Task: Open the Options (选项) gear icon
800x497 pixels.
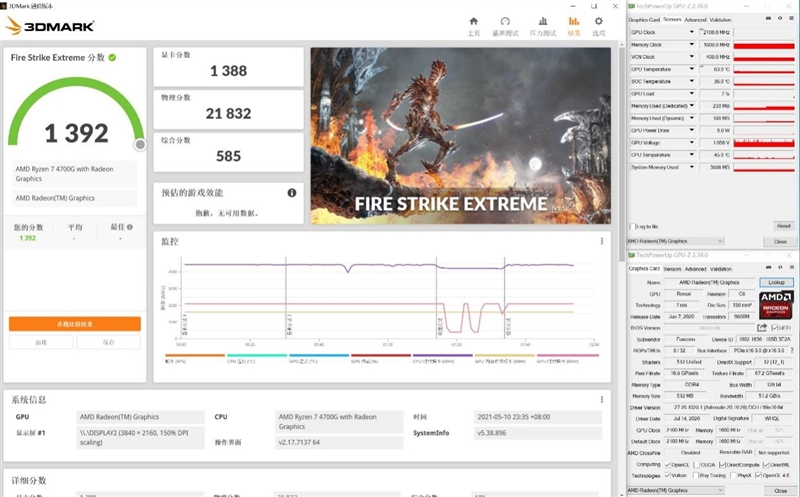Action: (x=599, y=24)
